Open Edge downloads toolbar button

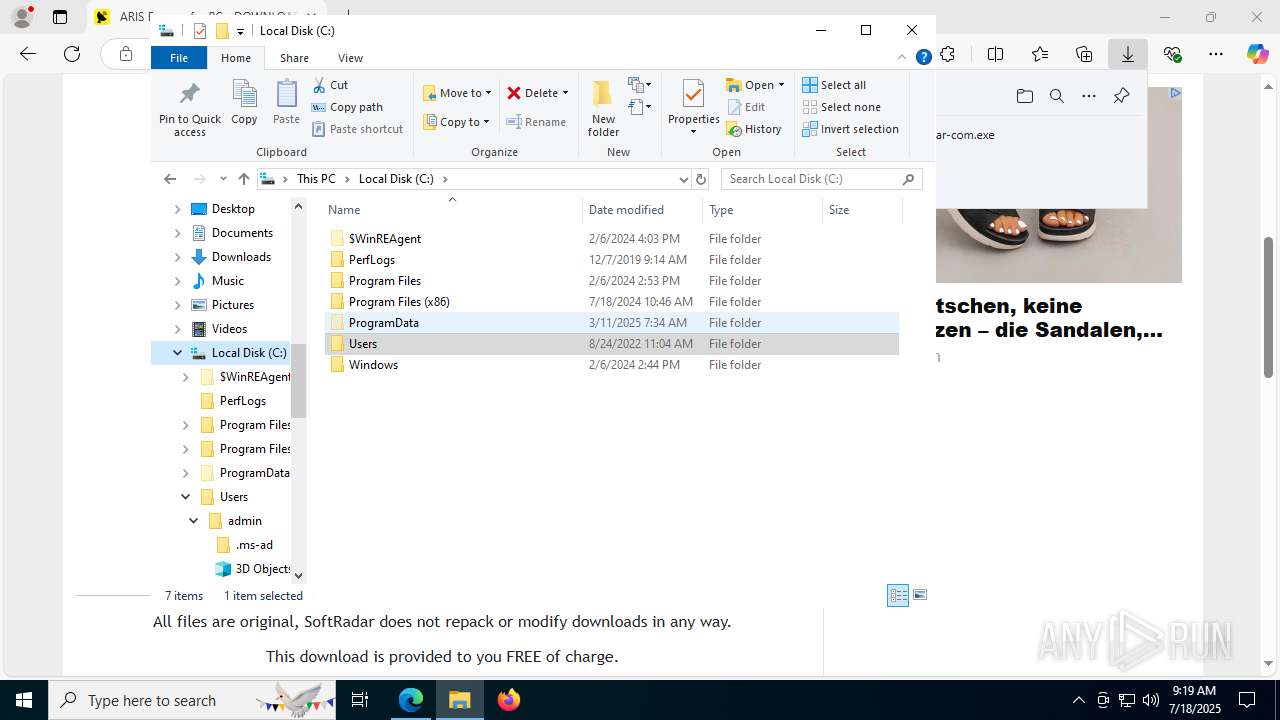(x=1128, y=54)
